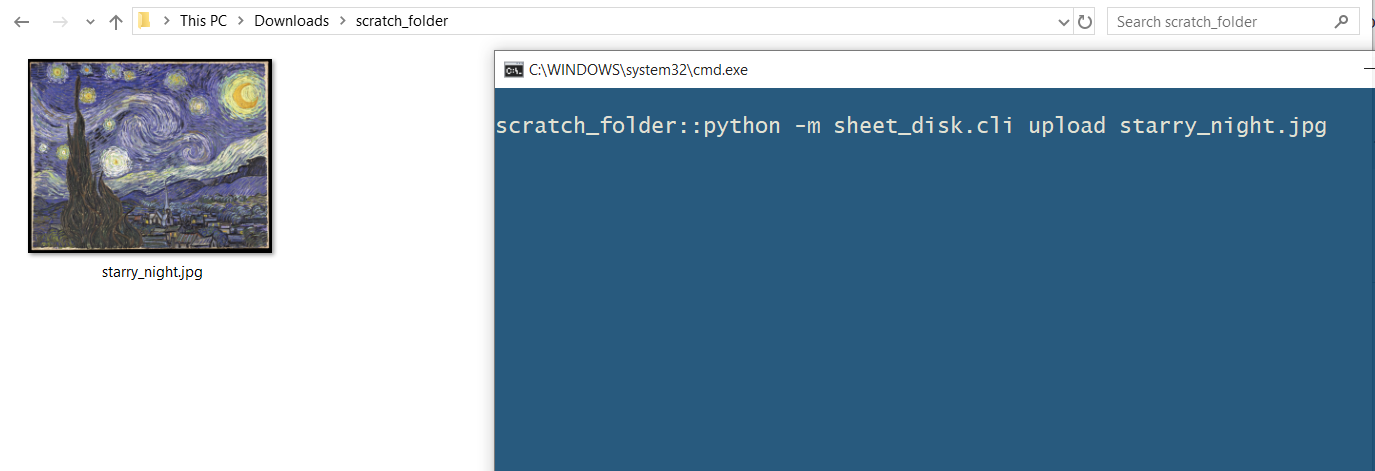This screenshot has height=471, width=1375.
Task: Open the recent locations dropdown
Action: (90, 22)
